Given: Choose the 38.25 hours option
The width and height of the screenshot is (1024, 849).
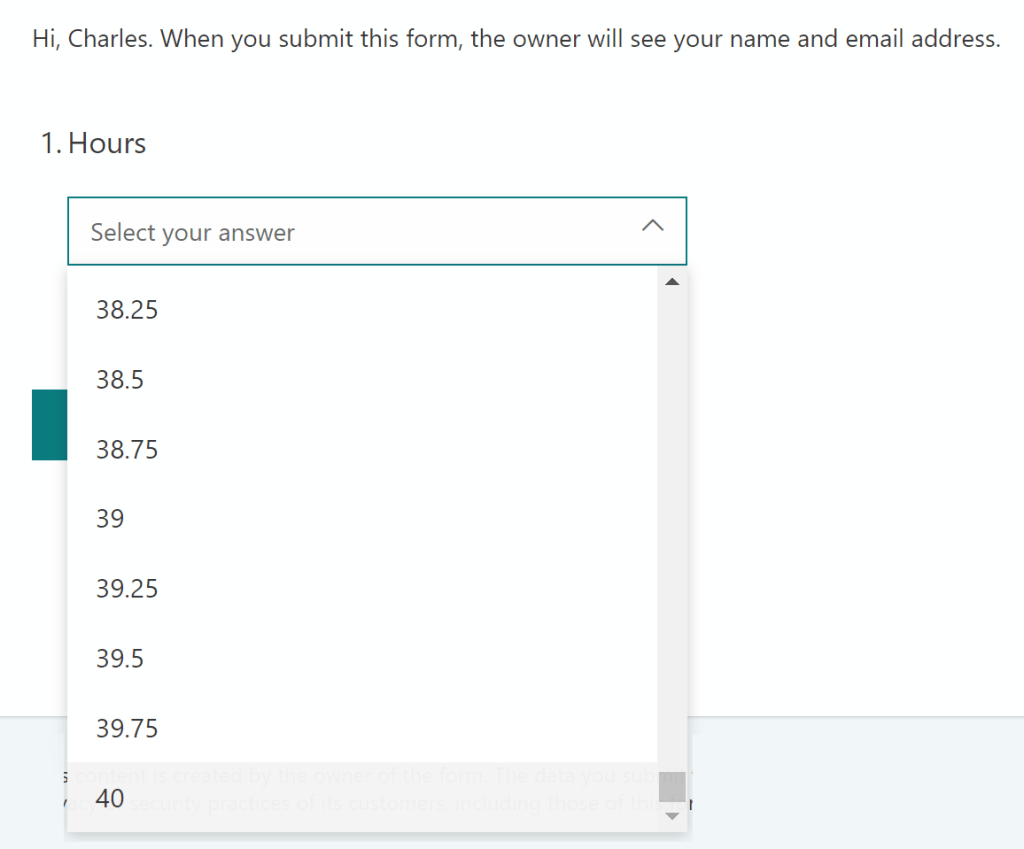Looking at the screenshot, I should pos(127,310).
